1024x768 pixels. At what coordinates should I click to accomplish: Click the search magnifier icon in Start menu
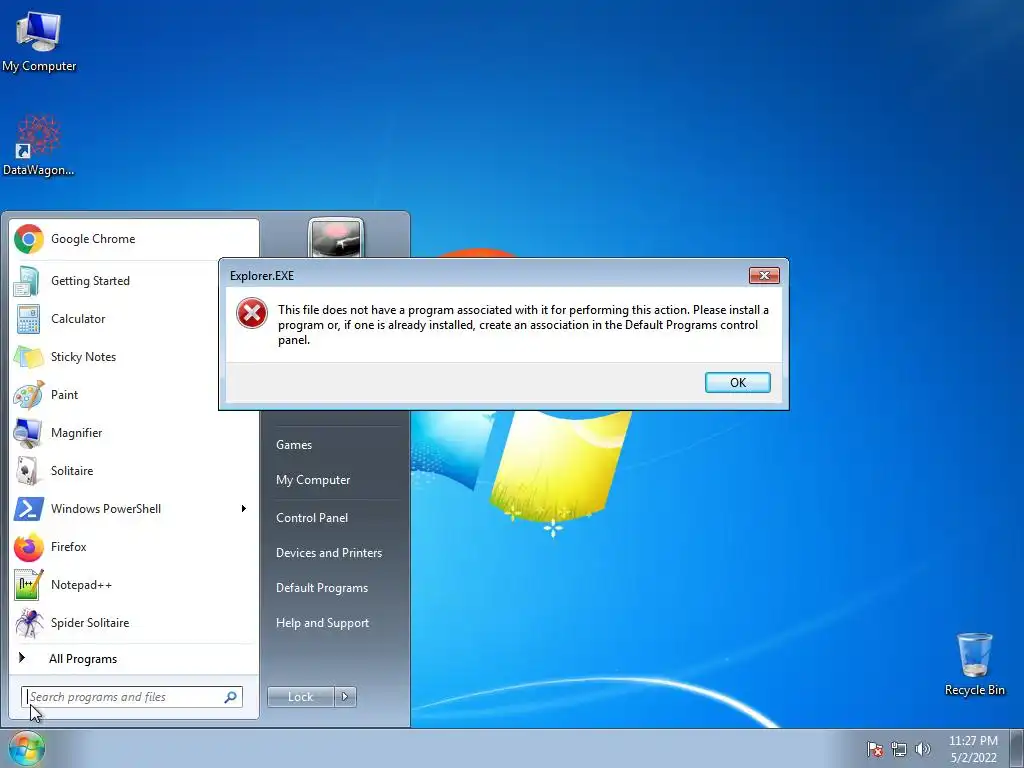pos(231,697)
